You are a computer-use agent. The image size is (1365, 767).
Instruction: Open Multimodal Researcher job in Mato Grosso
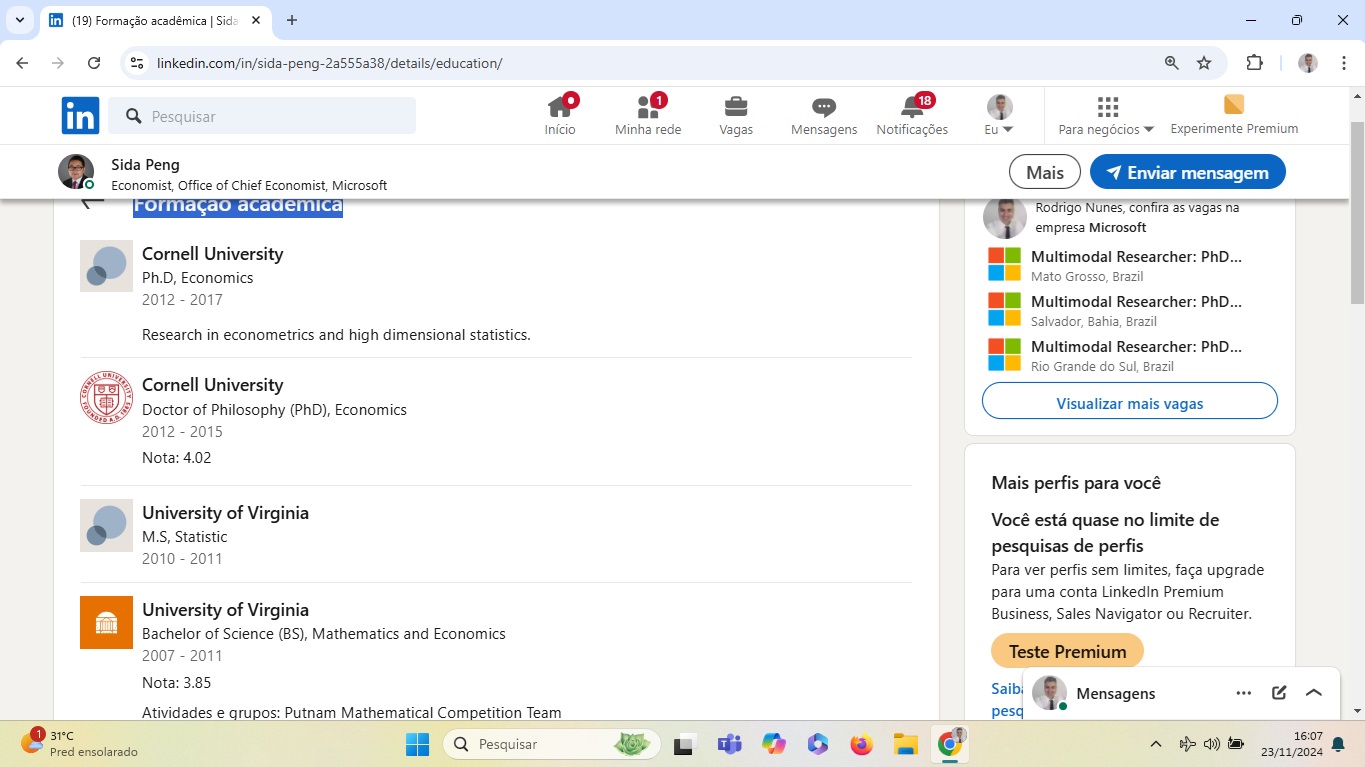1136,257
